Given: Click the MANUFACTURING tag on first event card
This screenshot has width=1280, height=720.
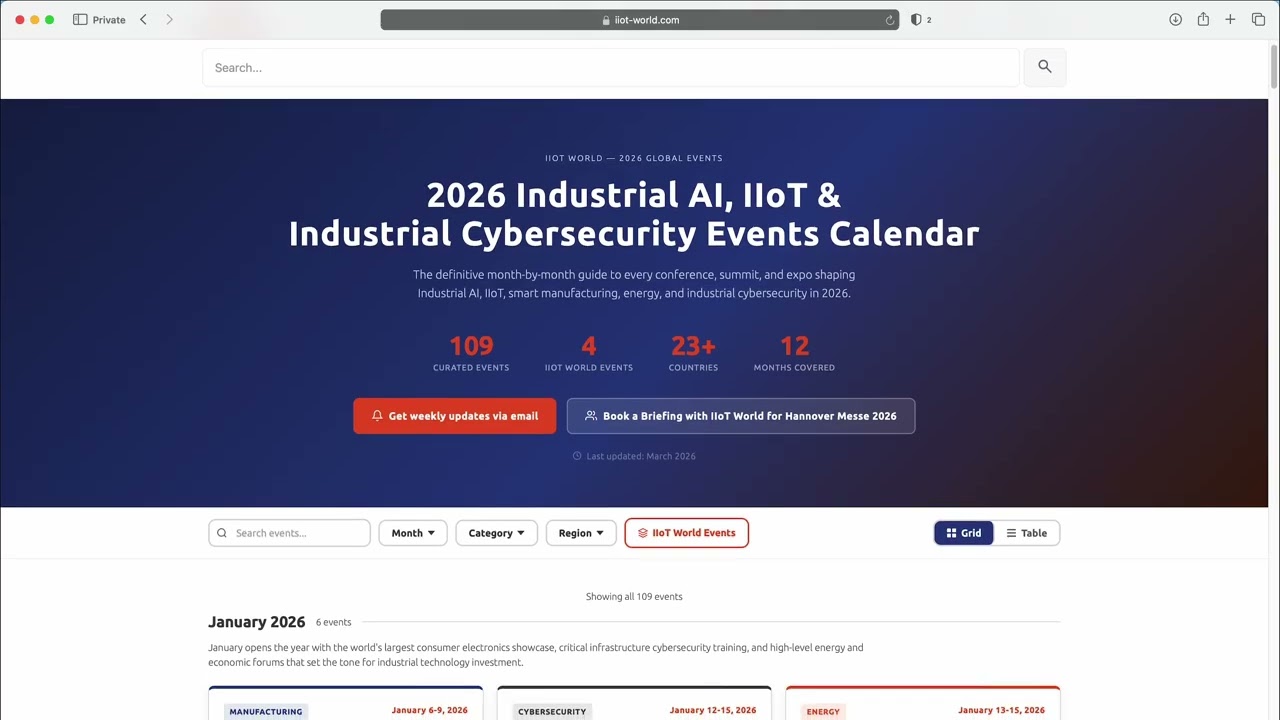Looking at the screenshot, I should [x=265, y=712].
